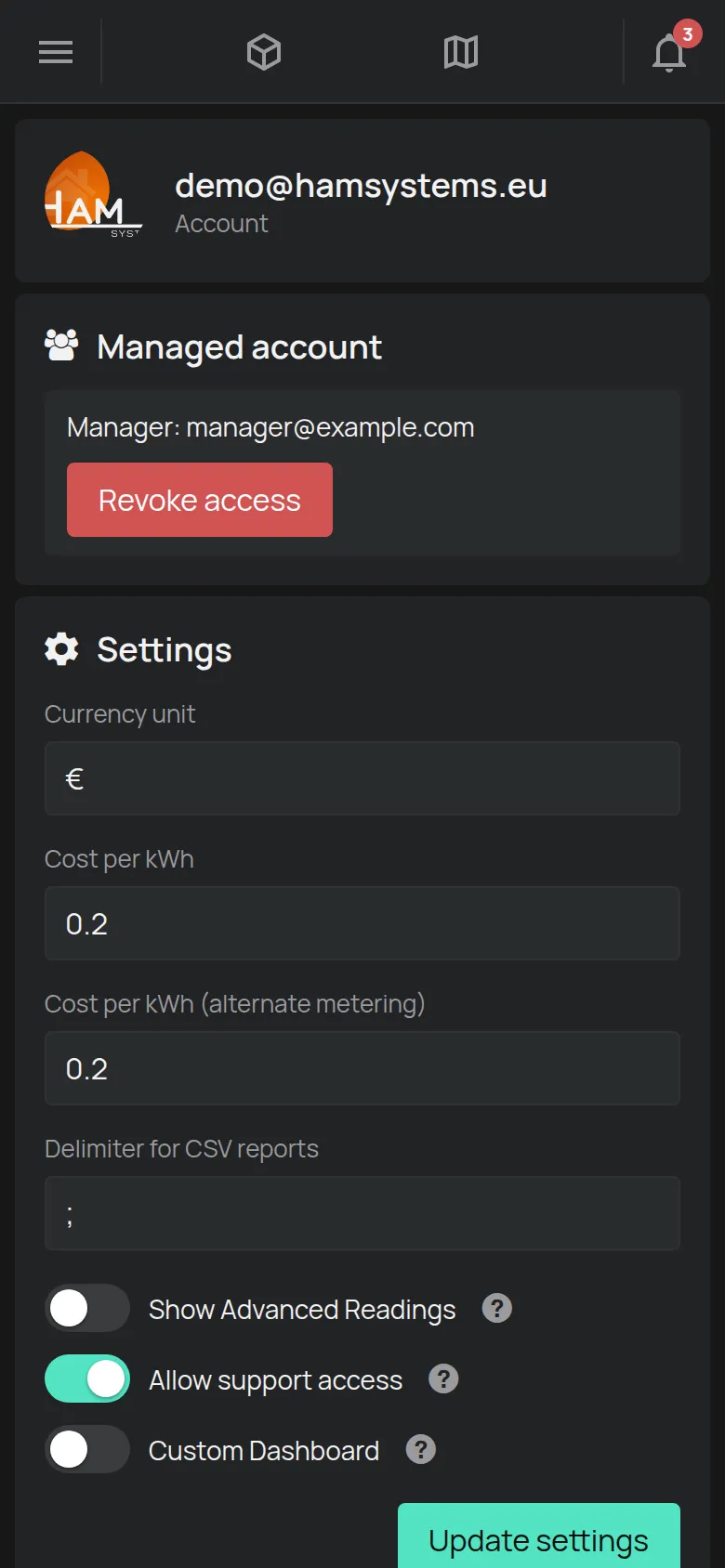
Task: Turn on Custom Dashboard toggle
Action: click(x=87, y=1450)
